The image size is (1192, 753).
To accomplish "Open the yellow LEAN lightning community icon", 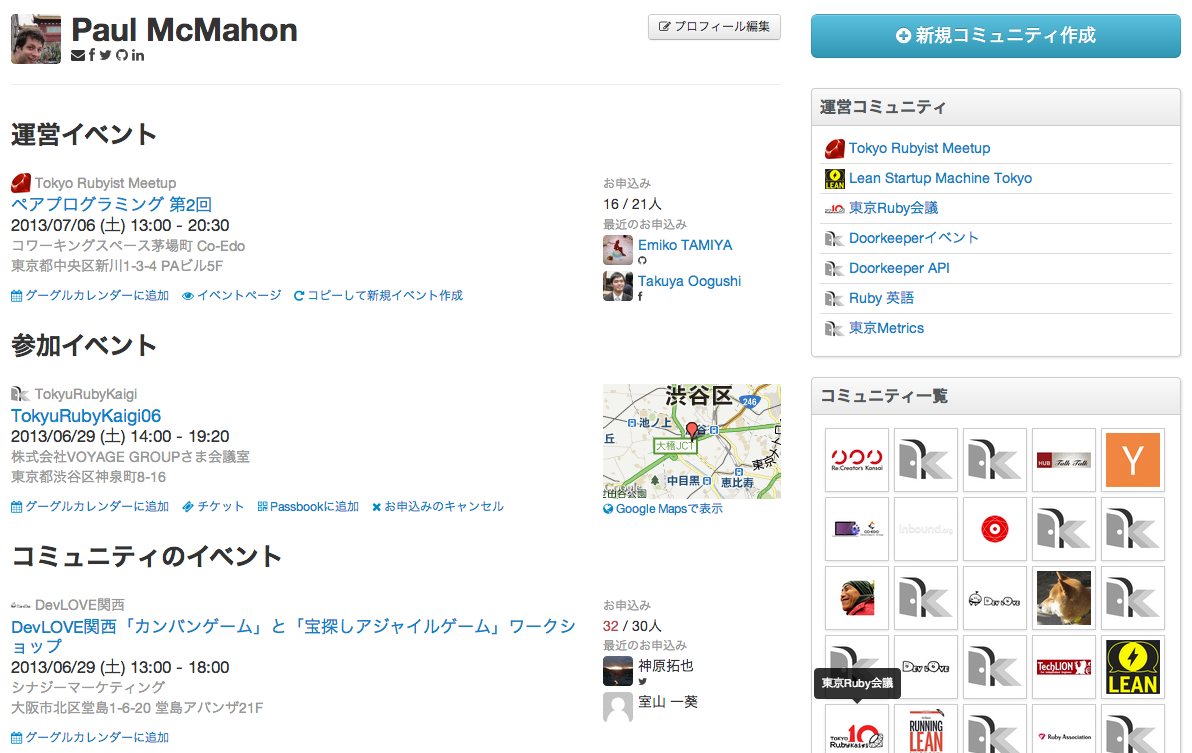I will [x=1133, y=667].
